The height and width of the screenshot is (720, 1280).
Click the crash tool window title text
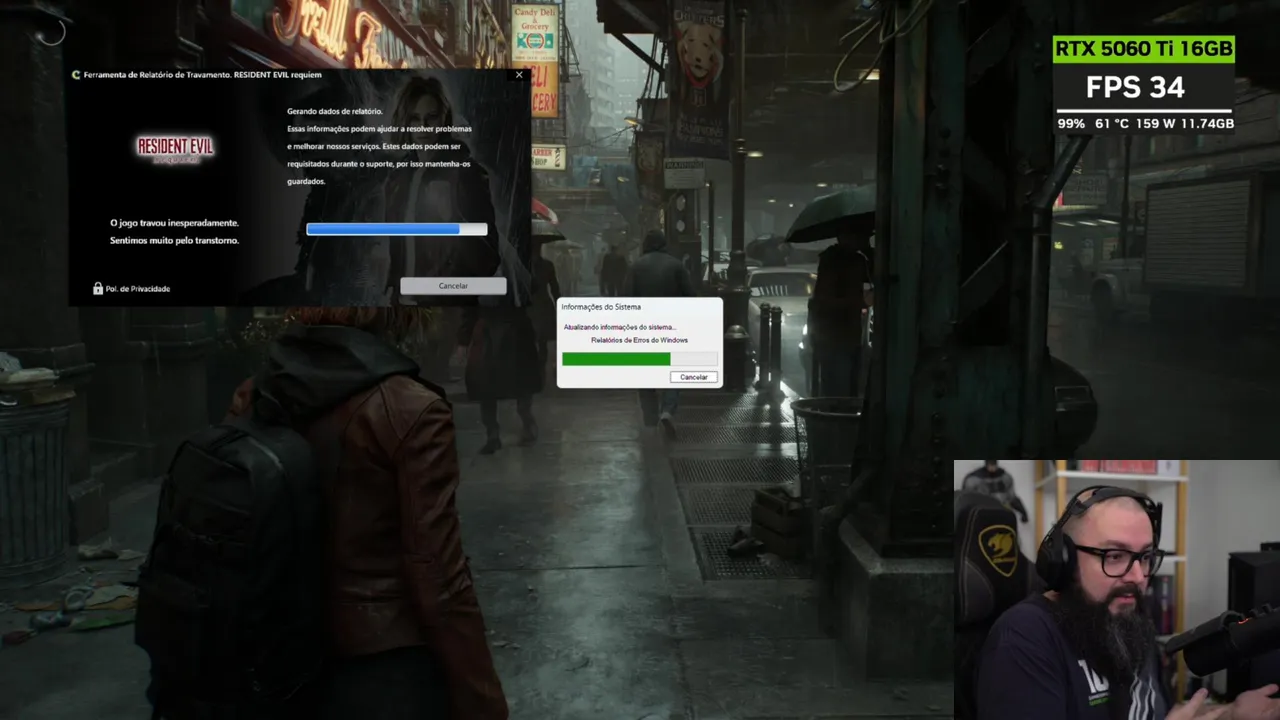(203, 75)
